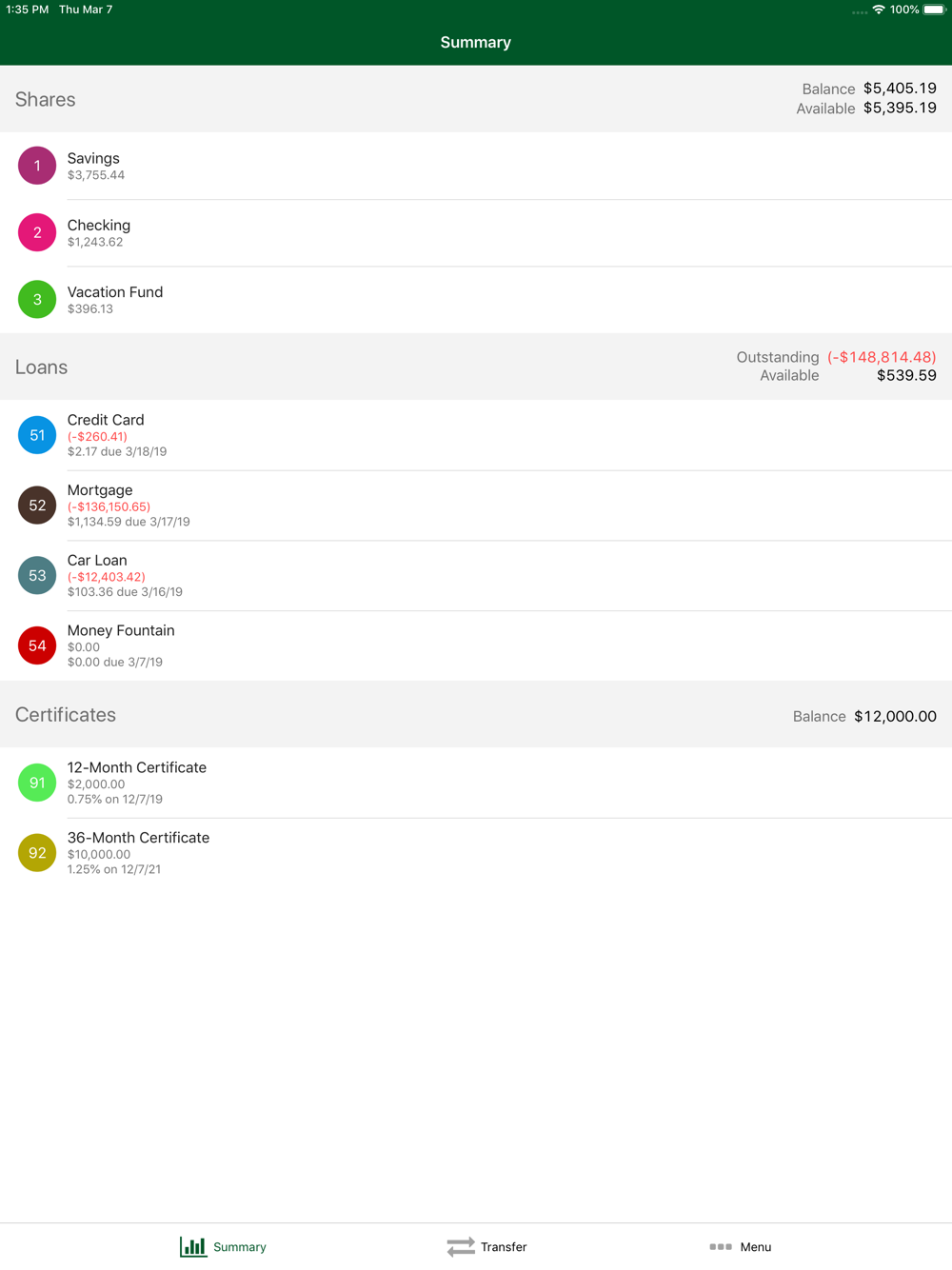Tap the brown Mortgage badge 52
Screen dimensions: 952x1270
pyautogui.click(x=37, y=506)
